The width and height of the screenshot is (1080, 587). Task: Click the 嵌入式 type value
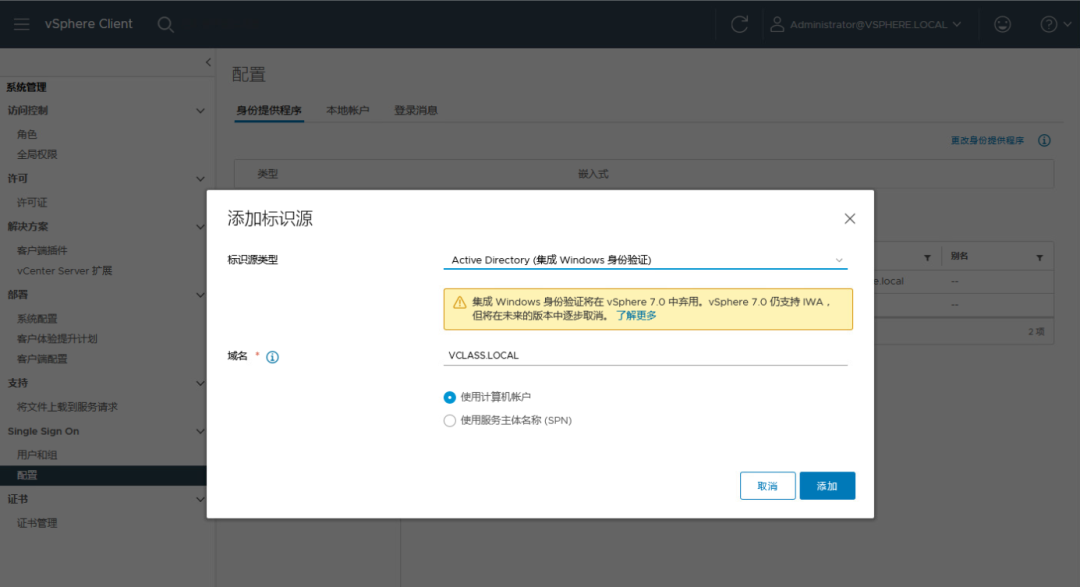click(593, 174)
